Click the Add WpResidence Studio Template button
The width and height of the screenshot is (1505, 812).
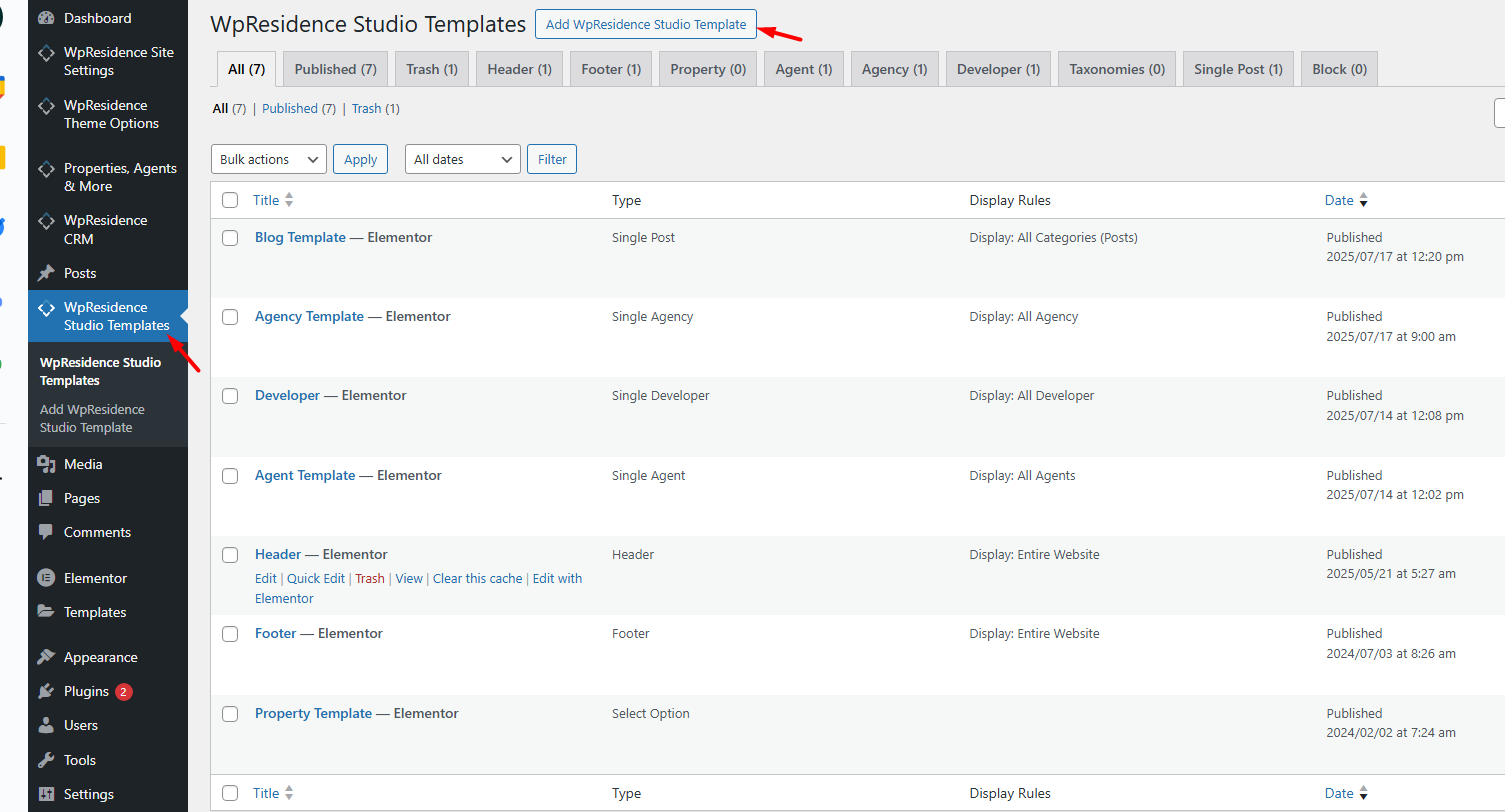click(646, 24)
